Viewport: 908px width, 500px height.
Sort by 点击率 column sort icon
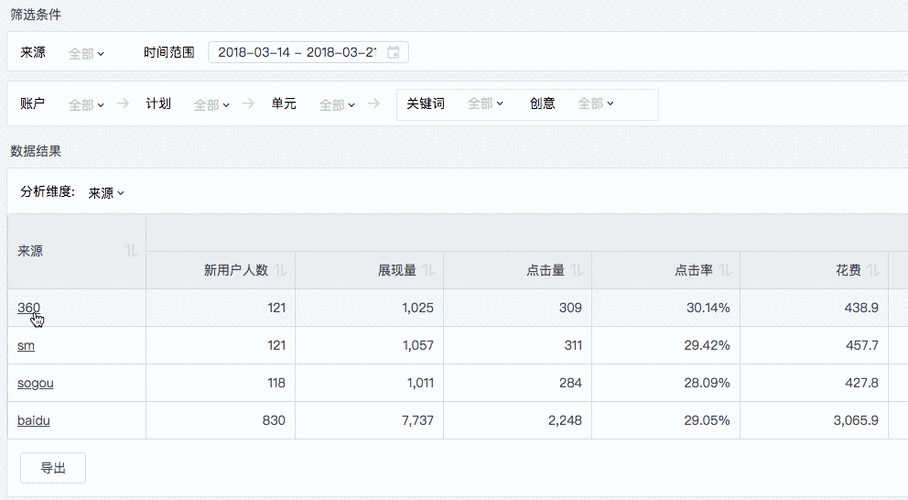(725, 270)
